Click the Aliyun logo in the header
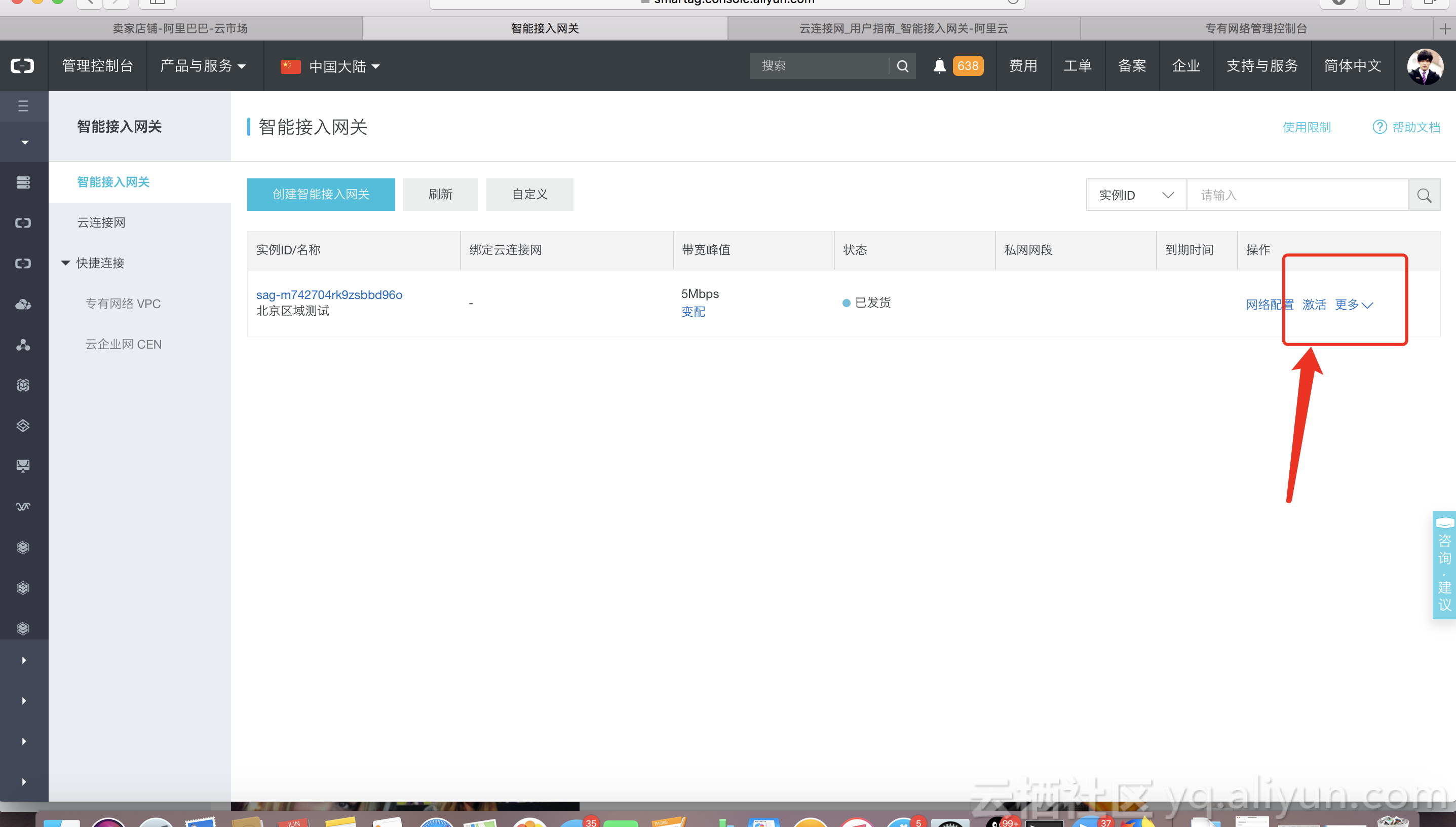1456x827 pixels. 23,66
